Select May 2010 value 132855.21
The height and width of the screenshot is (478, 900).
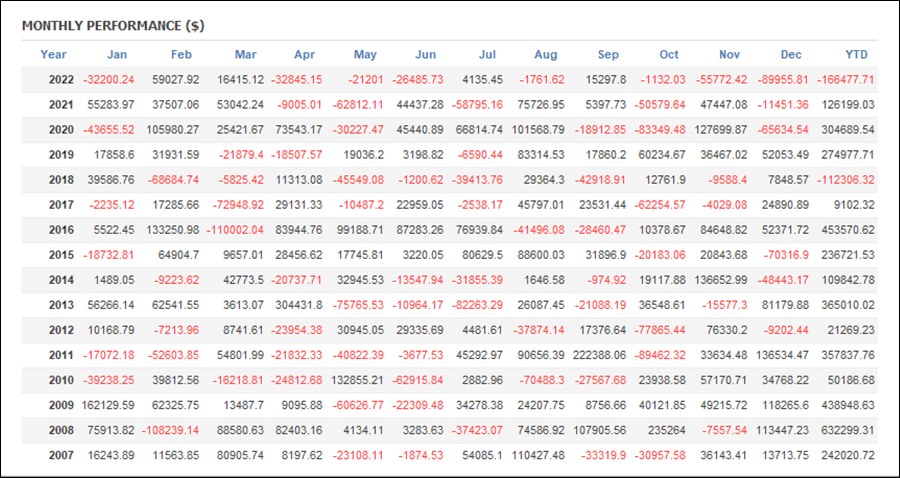357,380
